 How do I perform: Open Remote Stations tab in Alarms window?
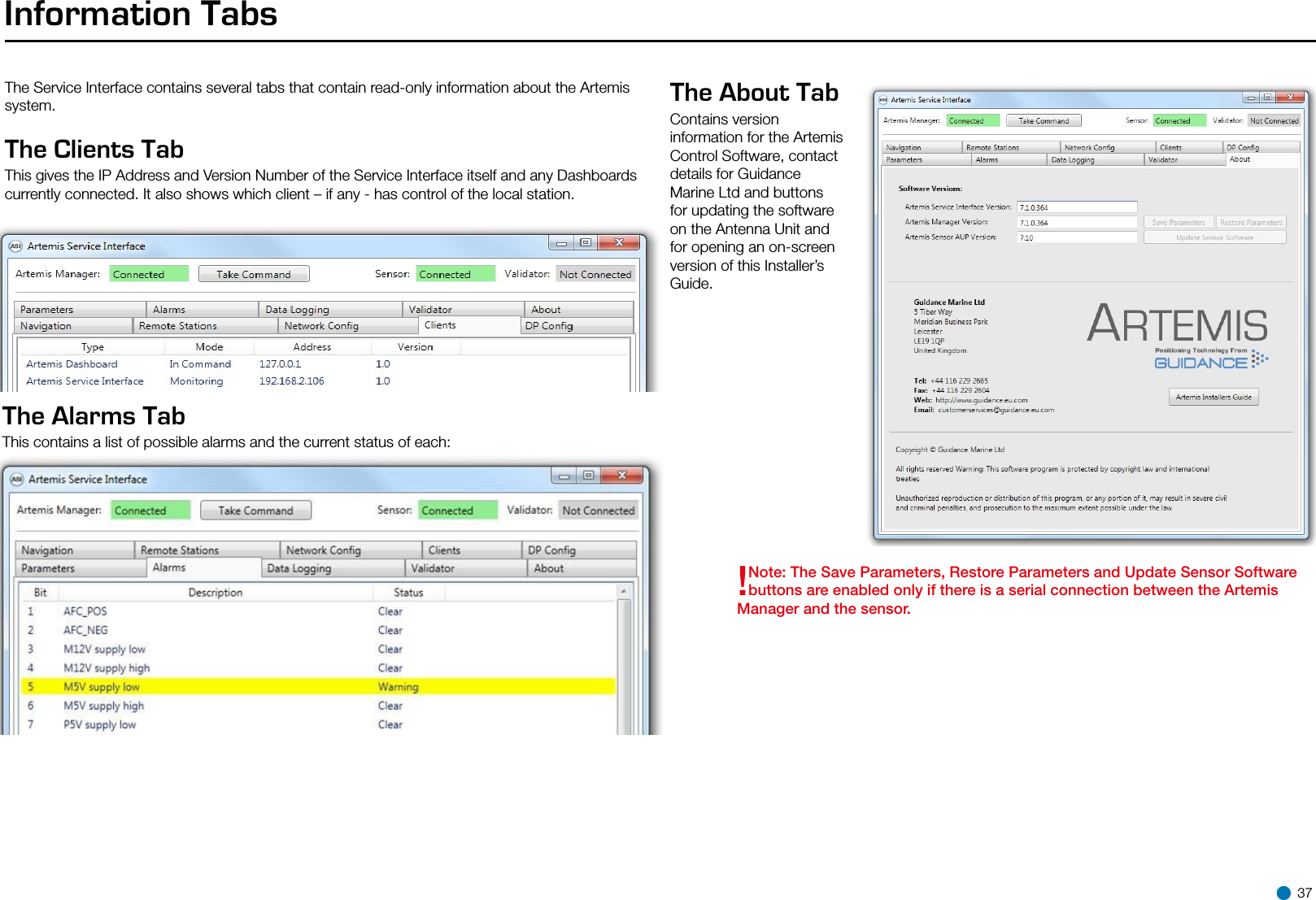tap(207, 550)
